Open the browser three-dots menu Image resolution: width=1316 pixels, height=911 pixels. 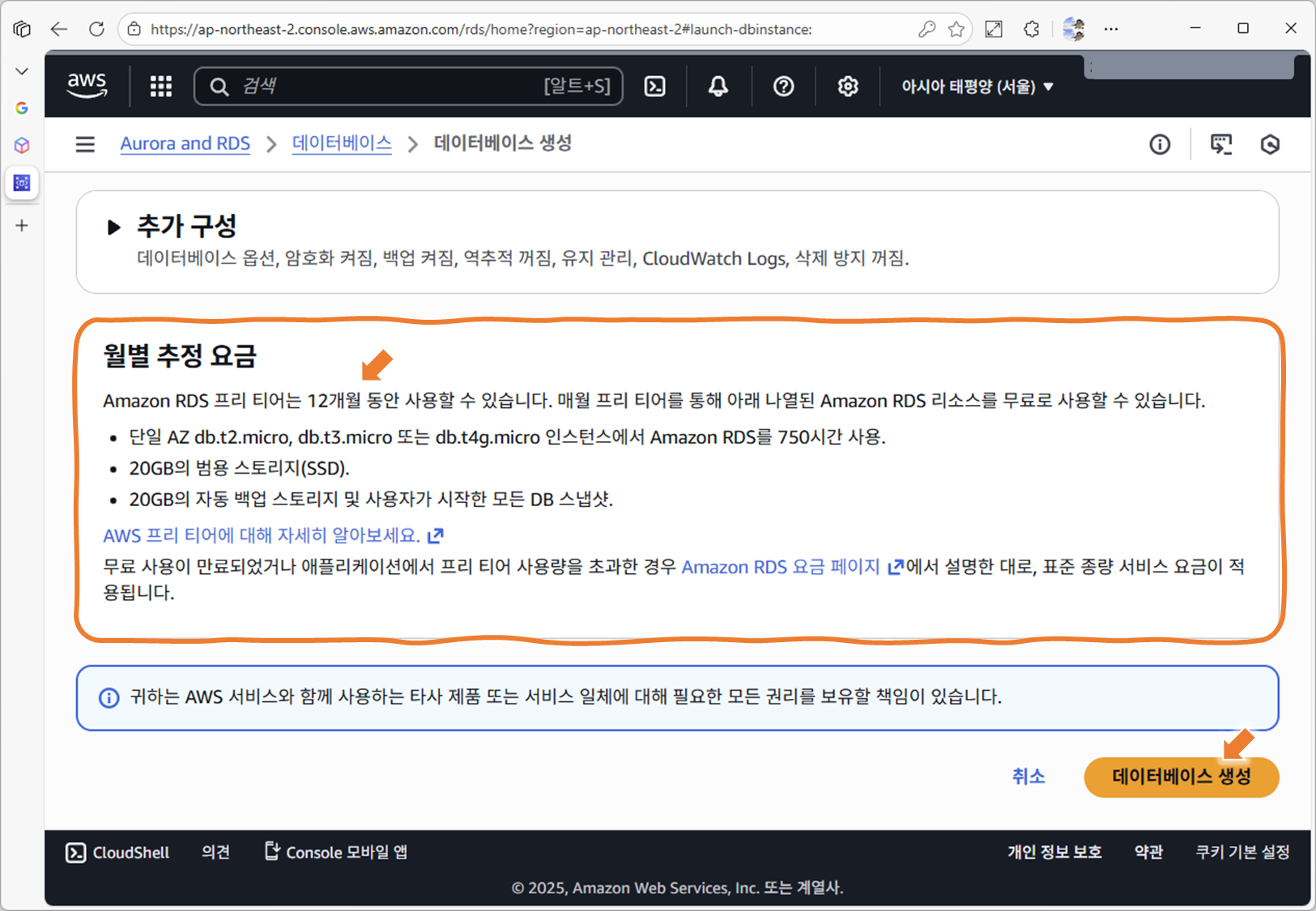(x=1111, y=29)
